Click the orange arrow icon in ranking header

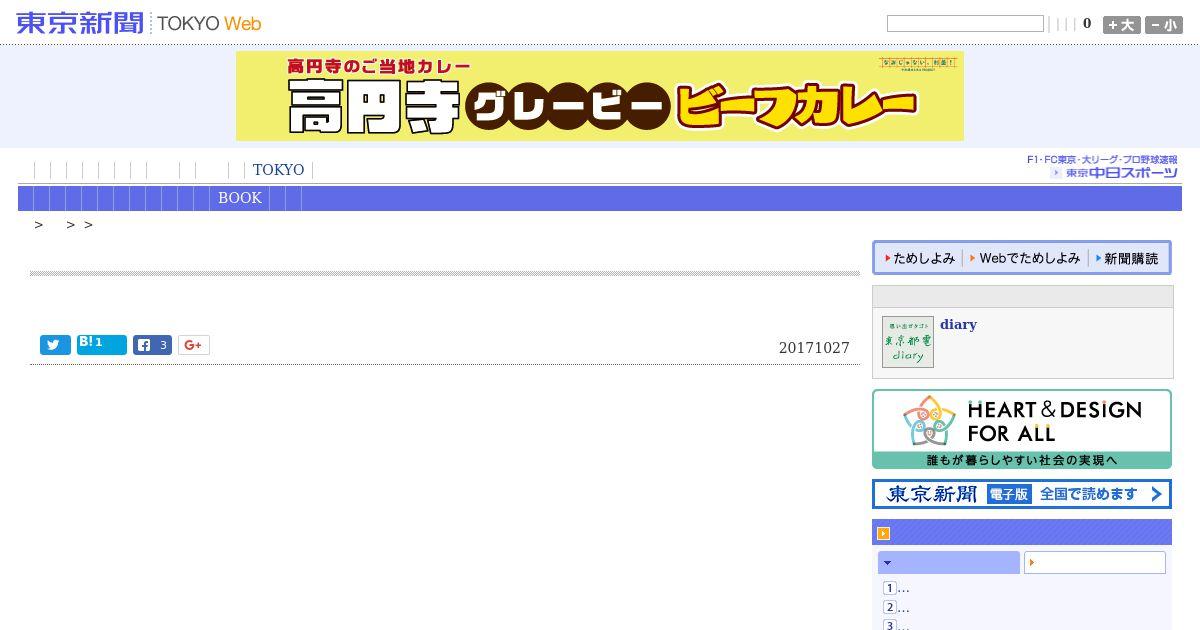click(x=883, y=533)
